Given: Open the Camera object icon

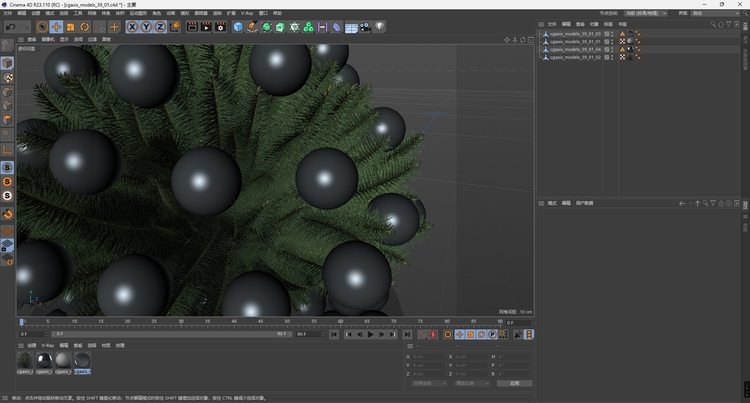Looking at the screenshot, I should pyautogui.click(x=366, y=27).
